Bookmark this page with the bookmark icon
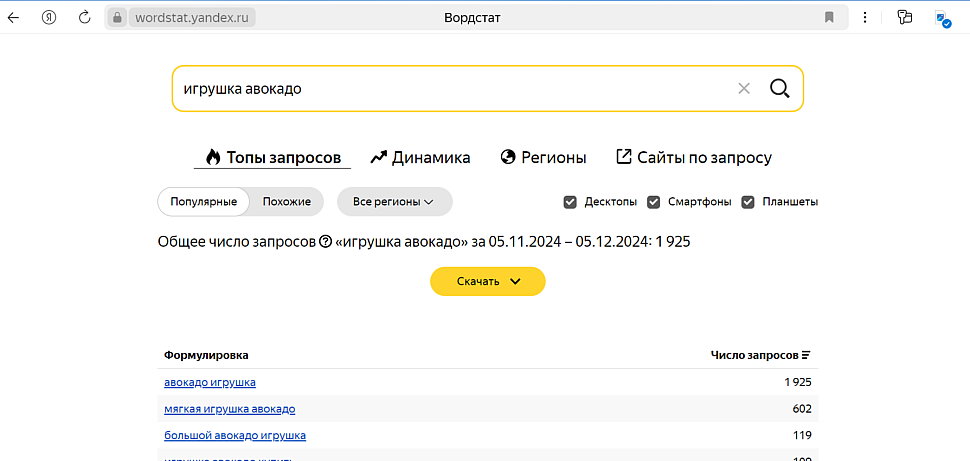This screenshot has width=970, height=461. click(x=829, y=17)
